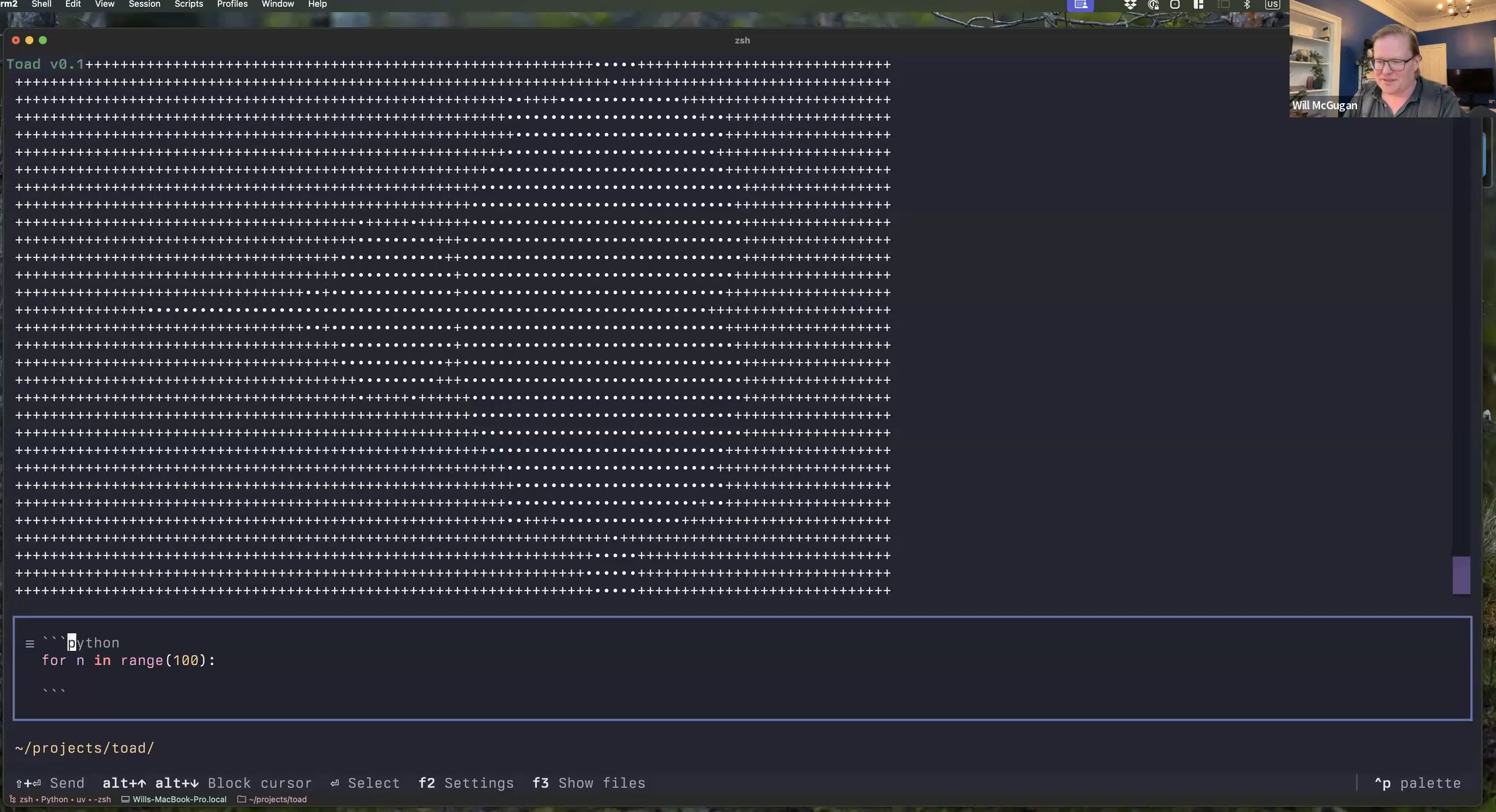Screen dimensions: 1496x812
Task: Click the purple scrollbar thumb in the conversation
Action: pyautogui.click(x=1461, y=575)
